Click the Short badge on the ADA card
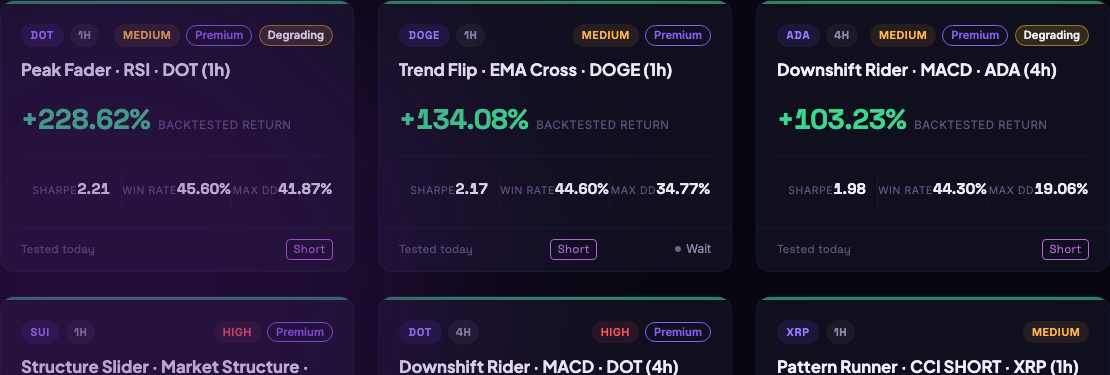The height and width of the screenshot is (375, 1110). [x=1065, y=249]
